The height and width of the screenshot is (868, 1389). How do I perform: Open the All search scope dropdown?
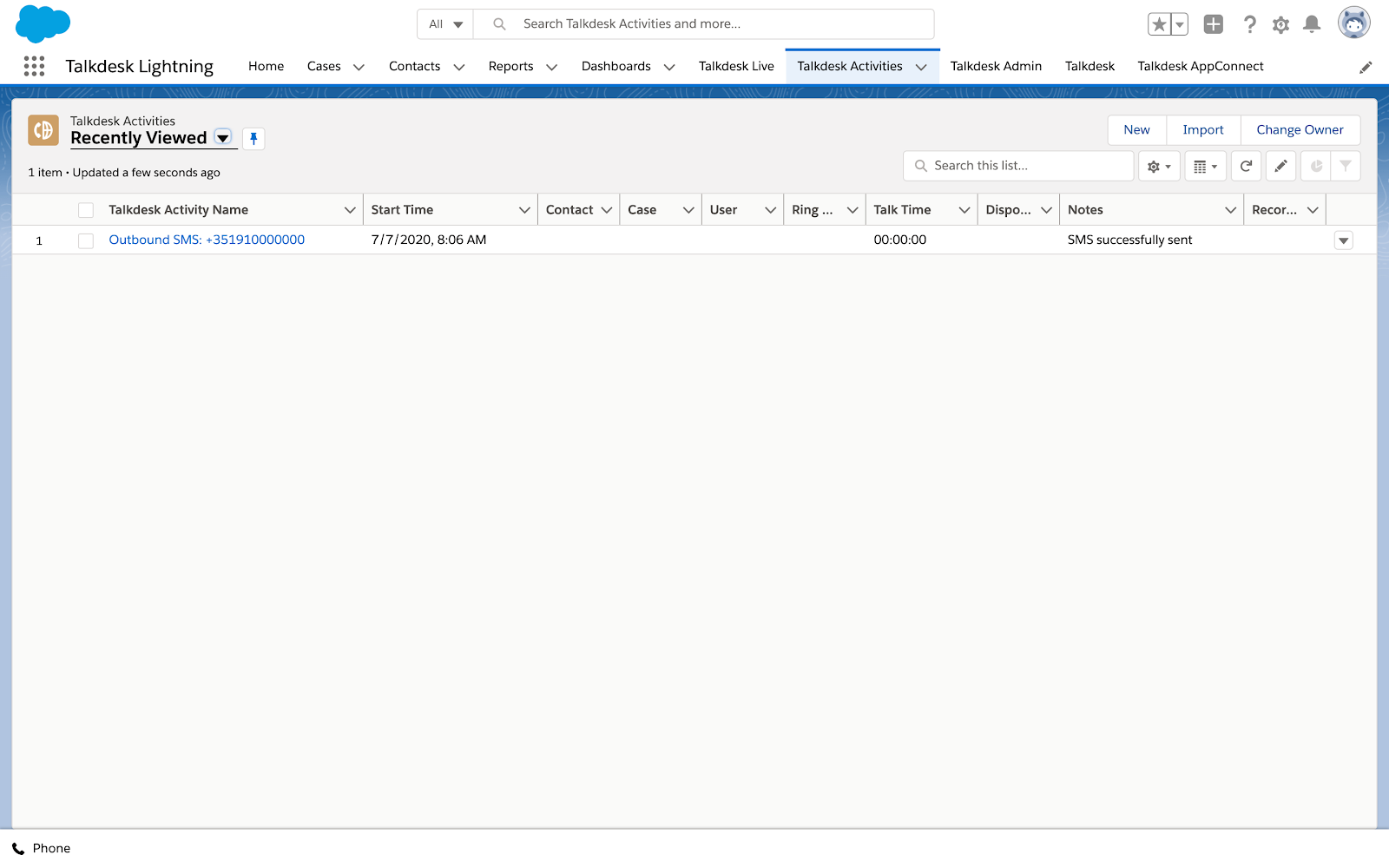(445, 24)
